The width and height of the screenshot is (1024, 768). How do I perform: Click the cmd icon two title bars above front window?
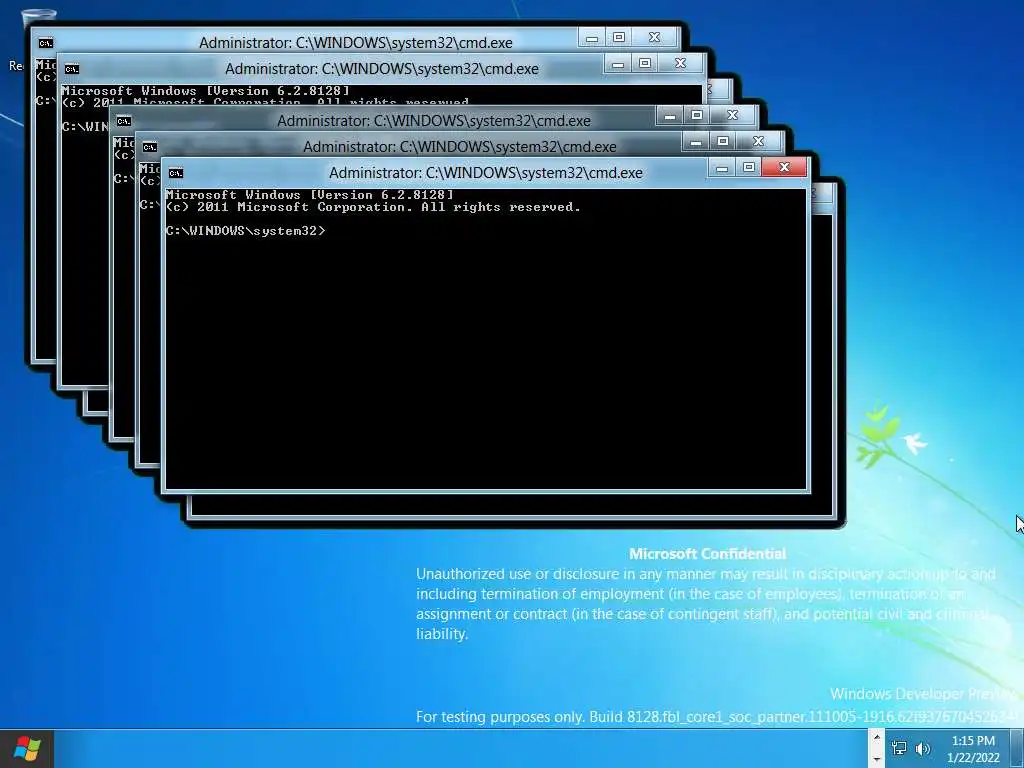(x=123, y=121)
